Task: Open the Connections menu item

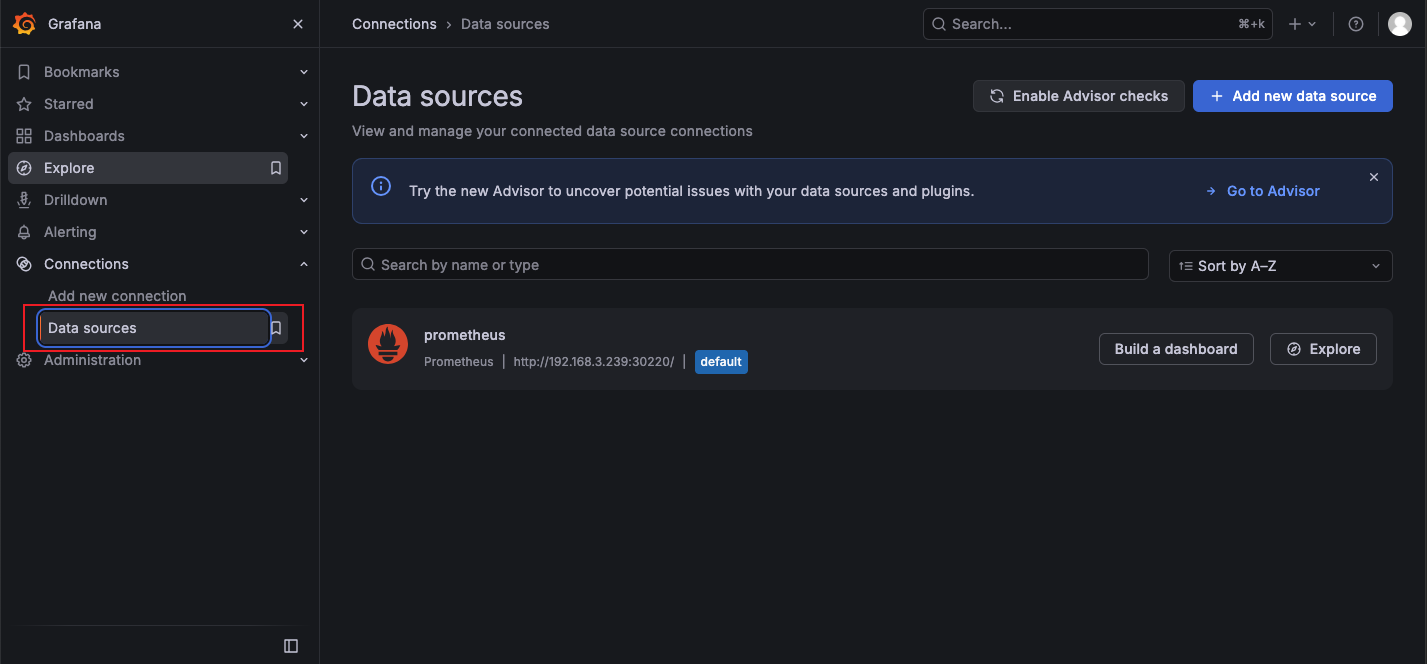Action: pos(86,264)
